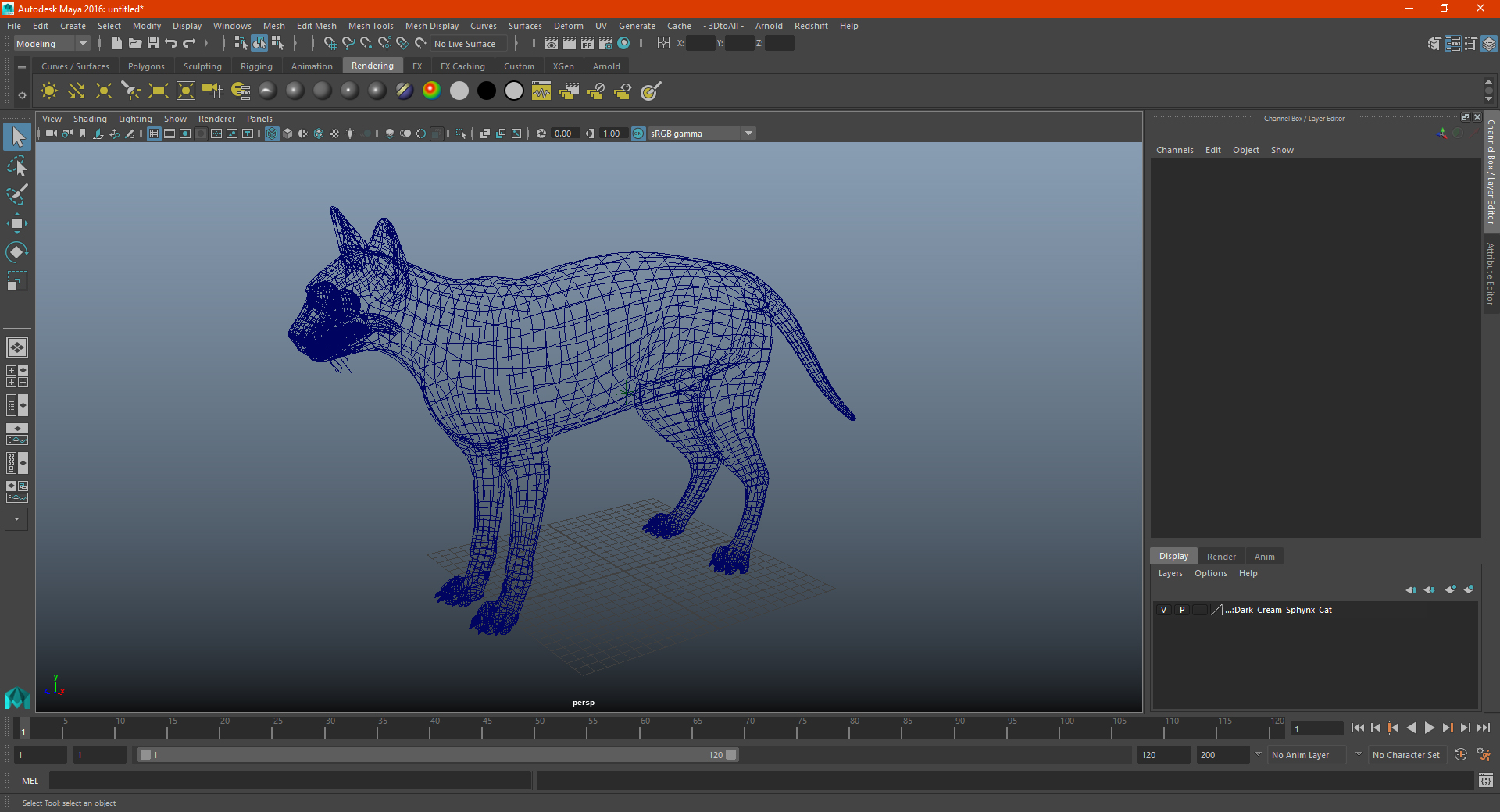Activate the Scale tool

pyautogui.click(x=17, y=280)
